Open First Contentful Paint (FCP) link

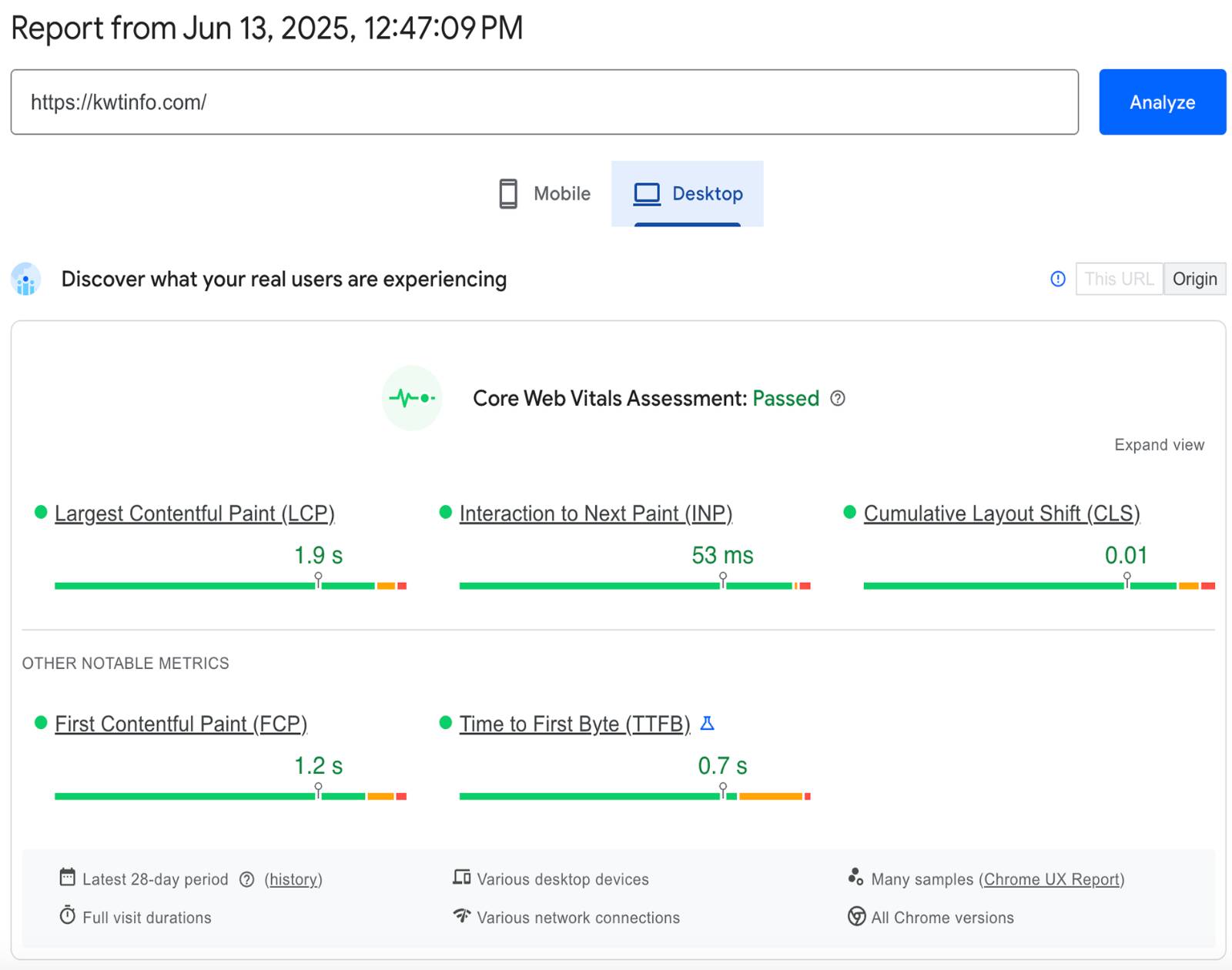[181, 724]
